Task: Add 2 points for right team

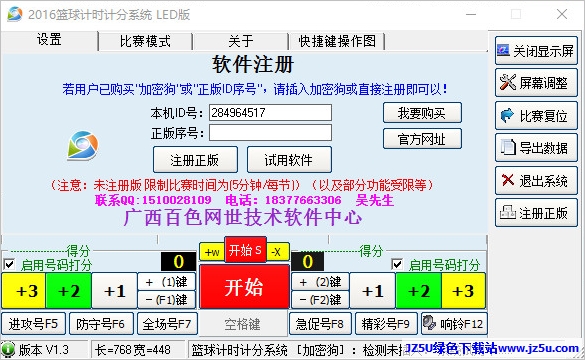Action: [x=419, y=291]
